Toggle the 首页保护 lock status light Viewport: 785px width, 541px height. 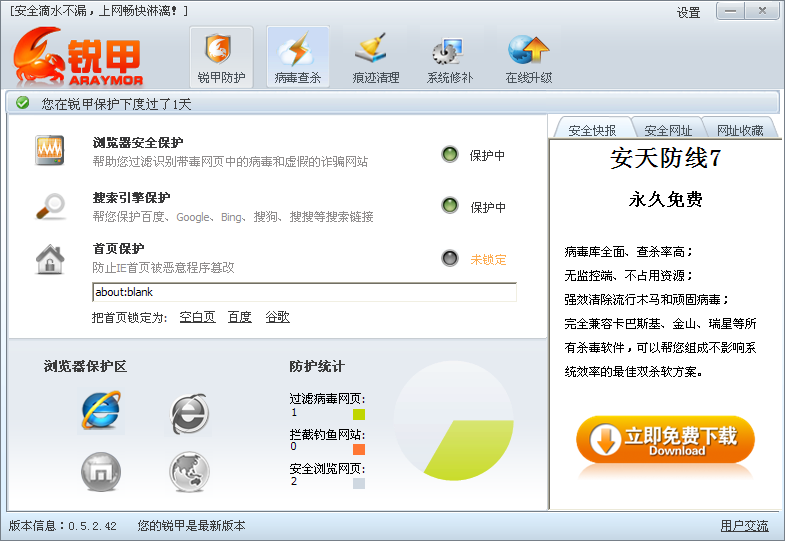tap(450, 258)
